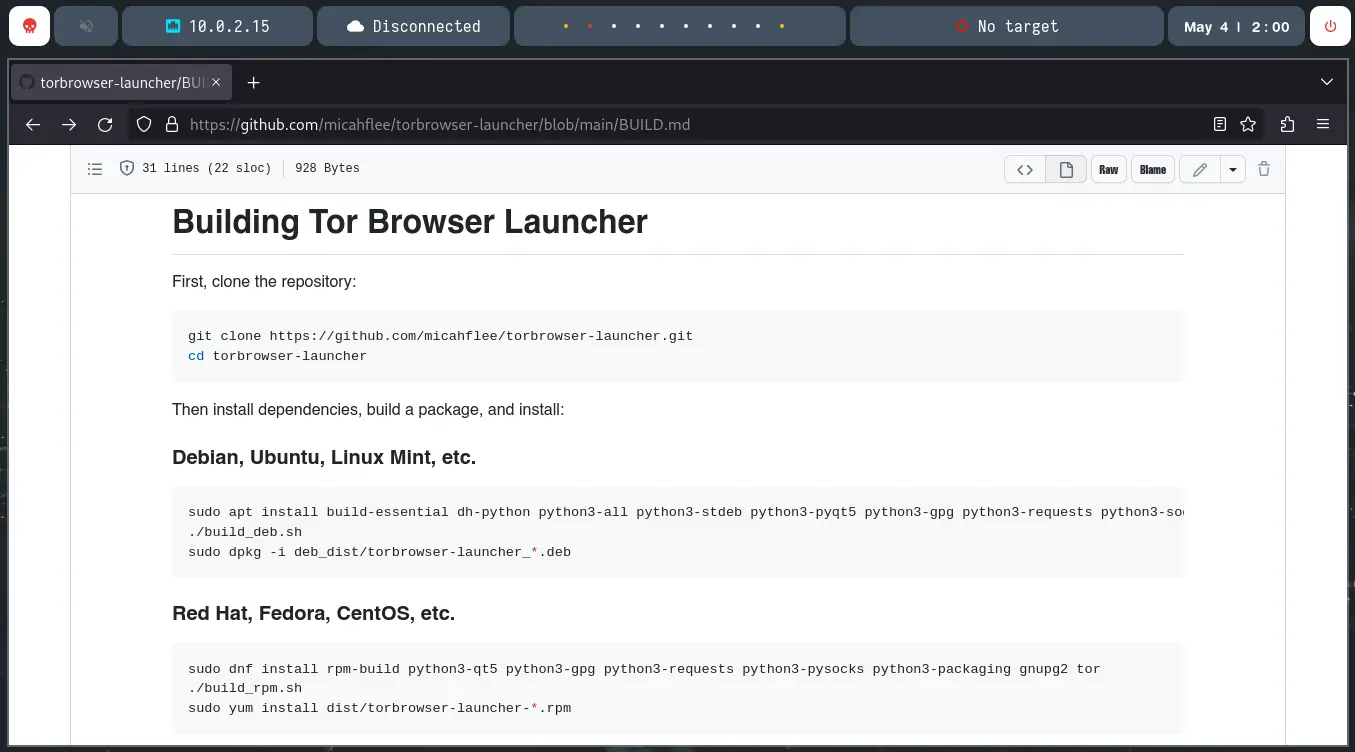This screenshot has height=752, width=1355.
Task: Click the Disconnected cloud status
Action: click(413, 27)
